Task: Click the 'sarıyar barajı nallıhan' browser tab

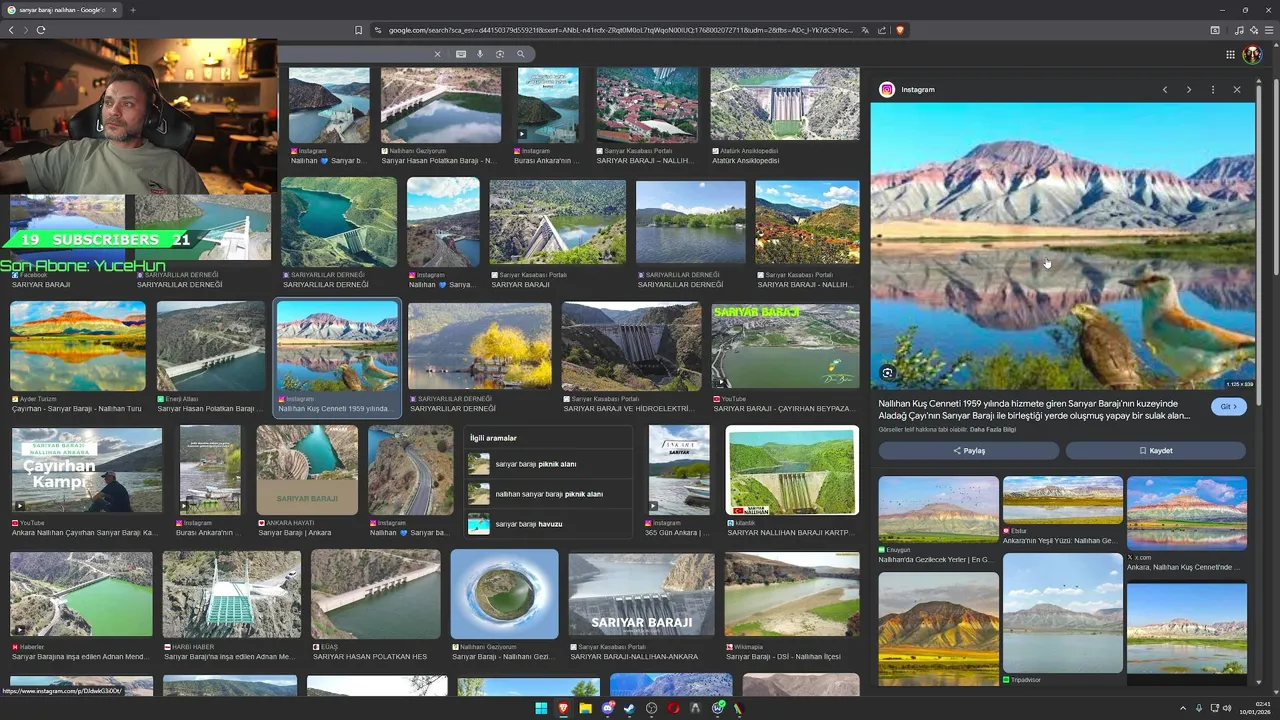Action: [62, 10]
